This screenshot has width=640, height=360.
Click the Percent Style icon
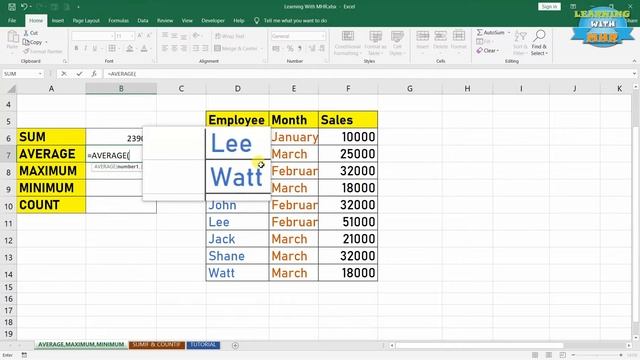(290, 49)
